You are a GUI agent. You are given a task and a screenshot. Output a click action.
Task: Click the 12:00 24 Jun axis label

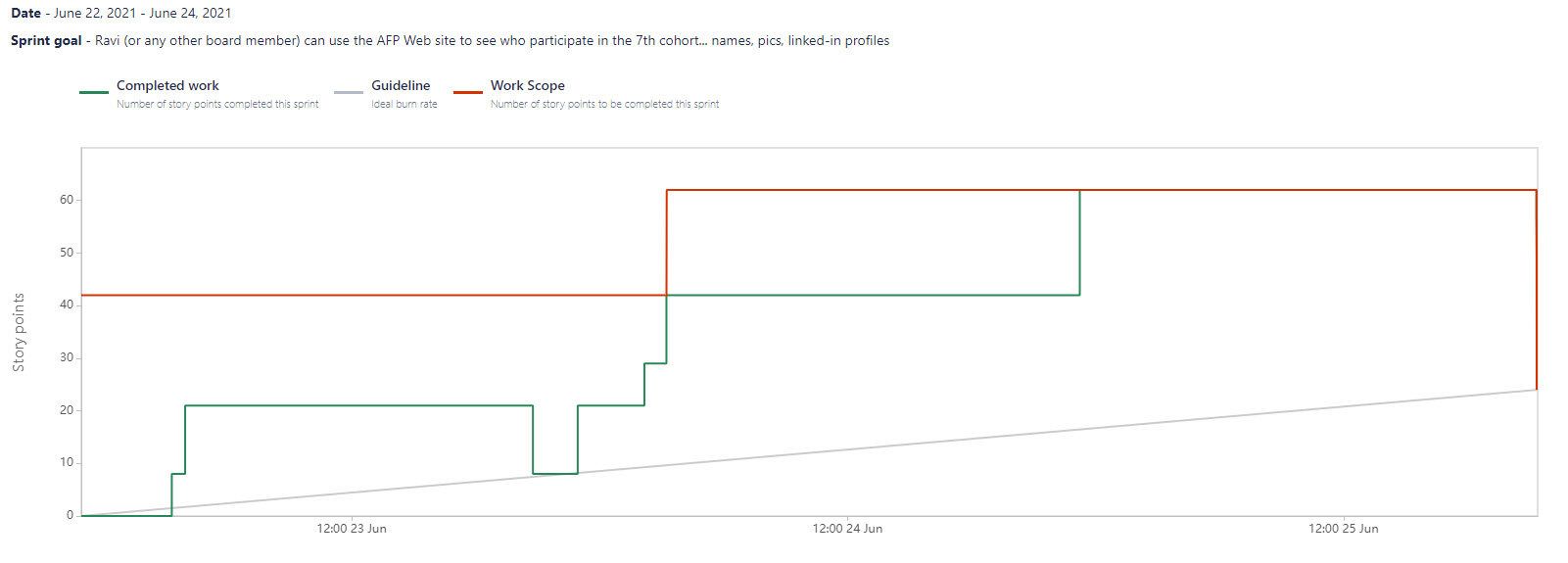847,529
